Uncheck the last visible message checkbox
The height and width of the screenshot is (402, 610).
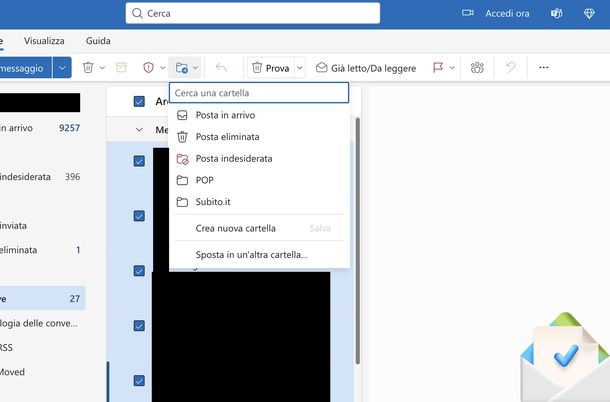click(139, 380)
